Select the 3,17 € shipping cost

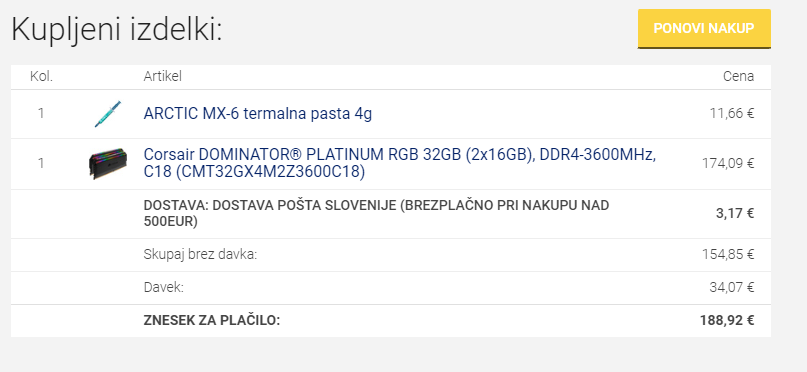[x=735, y=213]
